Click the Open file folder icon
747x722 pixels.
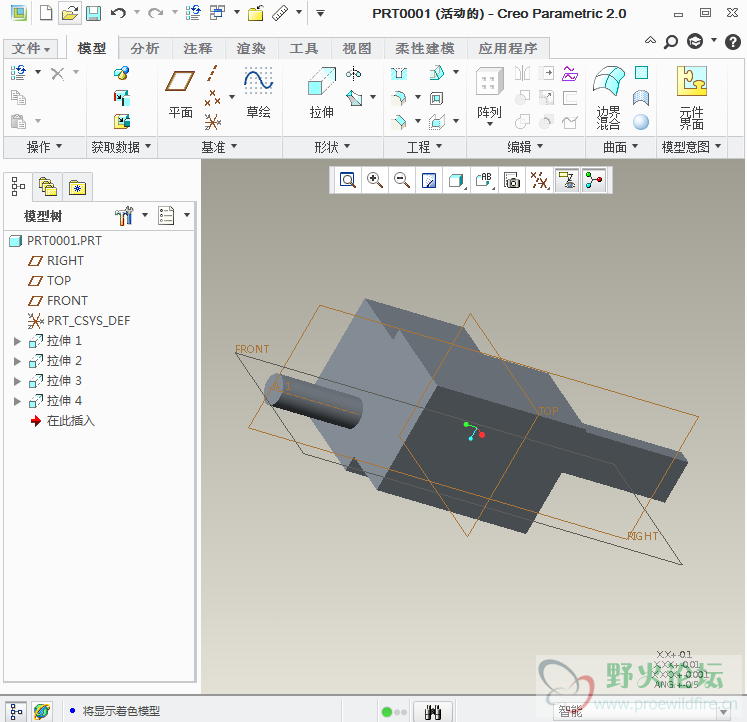(x=70, y=13)
